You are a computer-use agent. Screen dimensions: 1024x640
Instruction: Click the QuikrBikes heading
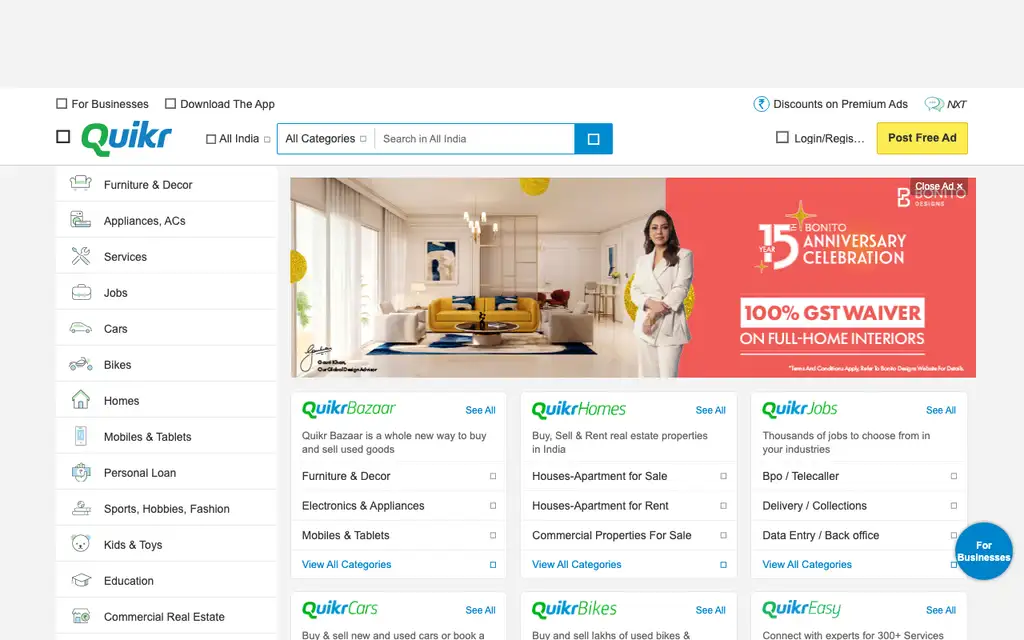(574, 609)
